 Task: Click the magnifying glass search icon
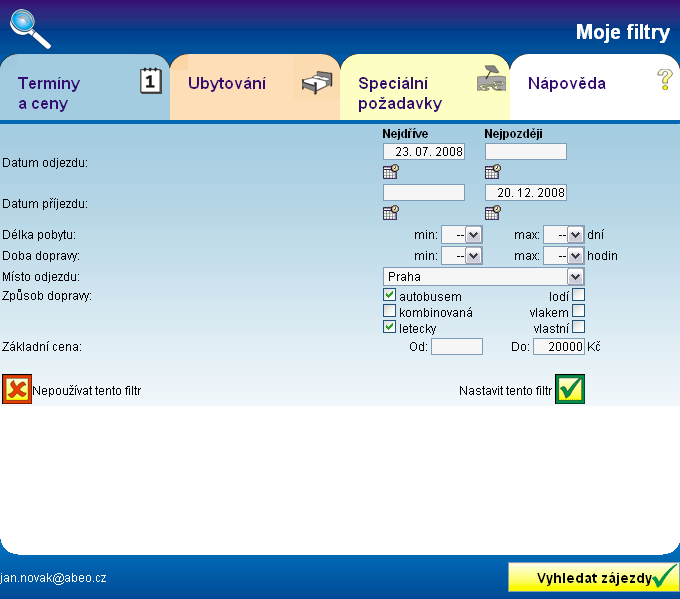click(x=29, y=28)
